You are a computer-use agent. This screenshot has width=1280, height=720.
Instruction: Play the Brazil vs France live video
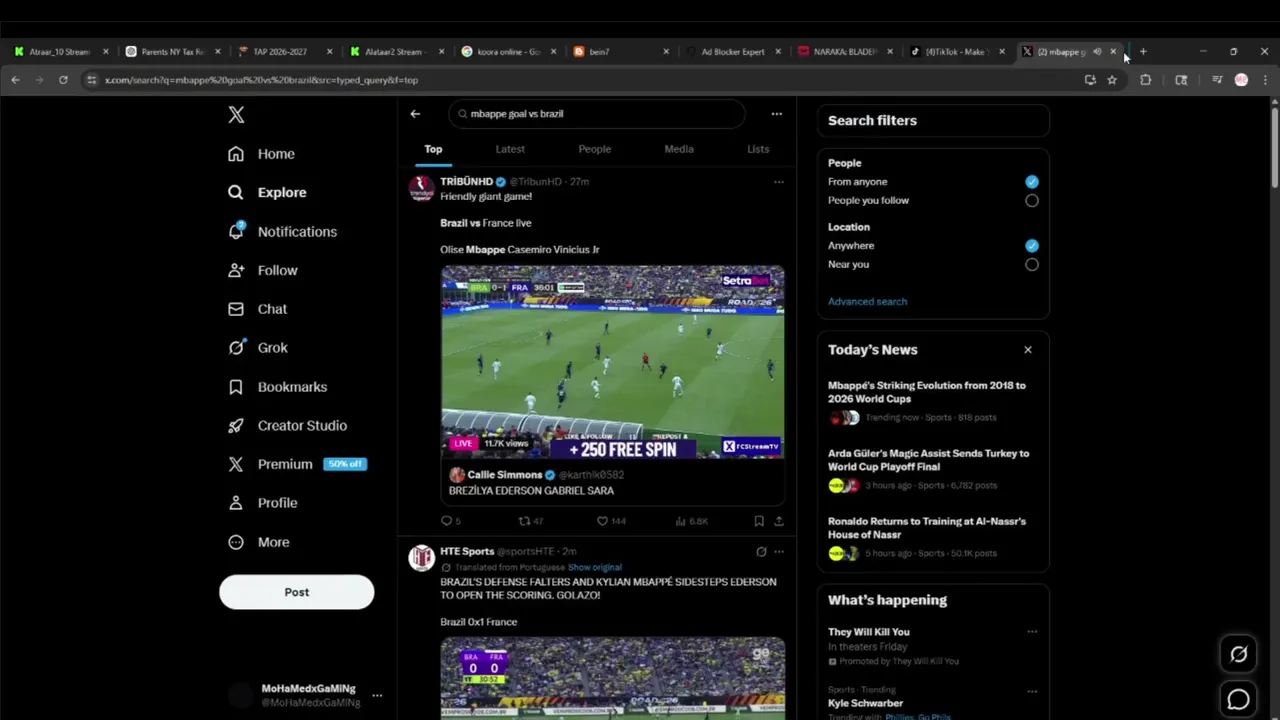(x=613, y=362)
